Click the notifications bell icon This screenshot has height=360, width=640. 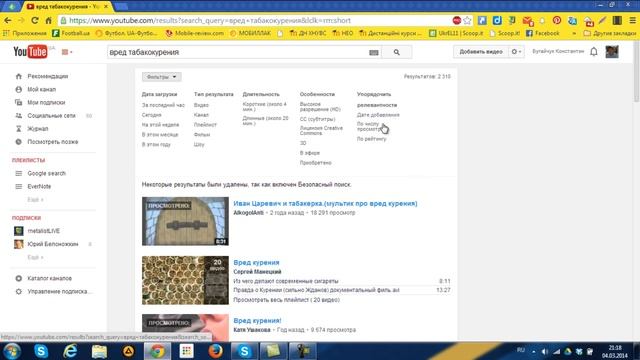(x=594, y=52)
